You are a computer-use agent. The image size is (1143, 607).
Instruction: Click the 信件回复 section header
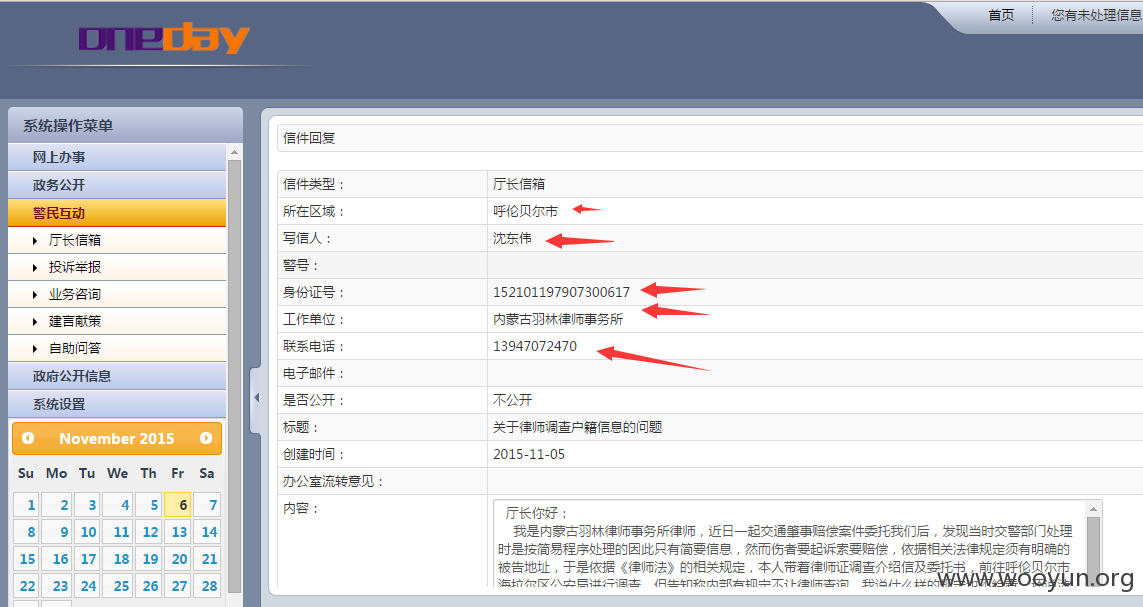710,138
